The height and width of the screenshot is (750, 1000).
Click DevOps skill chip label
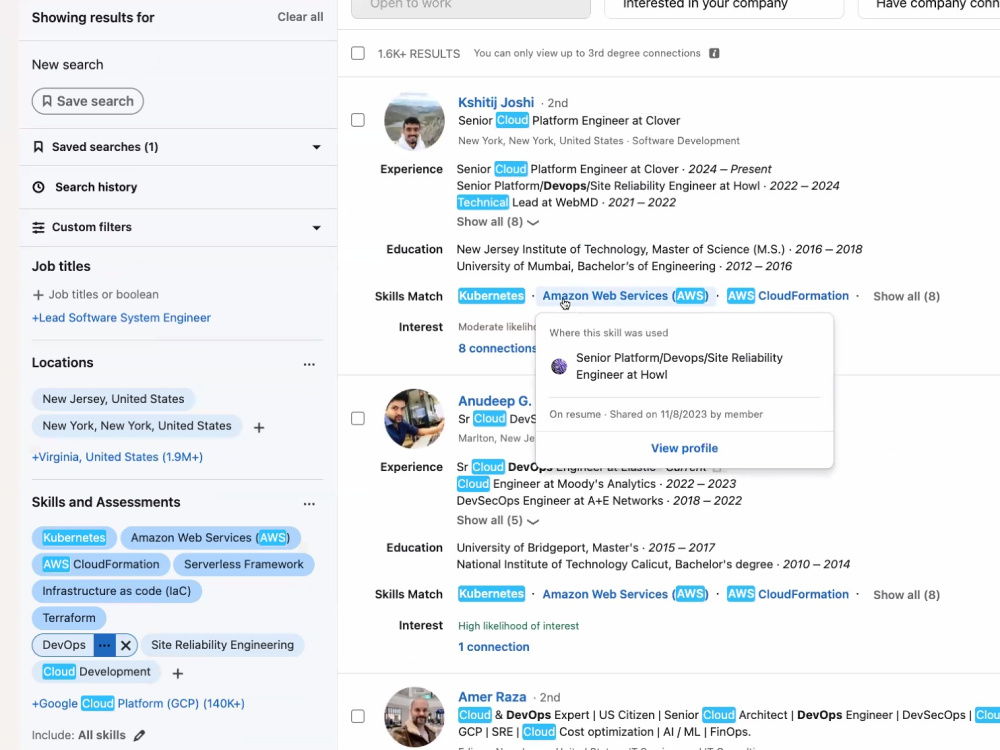[x=64, y=645]
